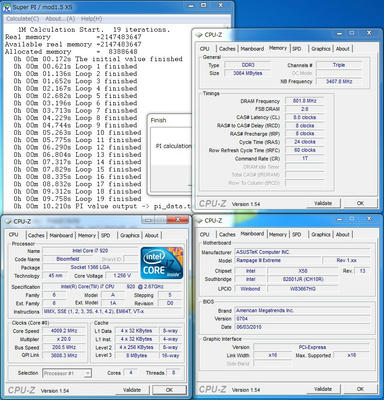Click the ASUSTeK Computer INC manufacturer field

tap(302, 252)
